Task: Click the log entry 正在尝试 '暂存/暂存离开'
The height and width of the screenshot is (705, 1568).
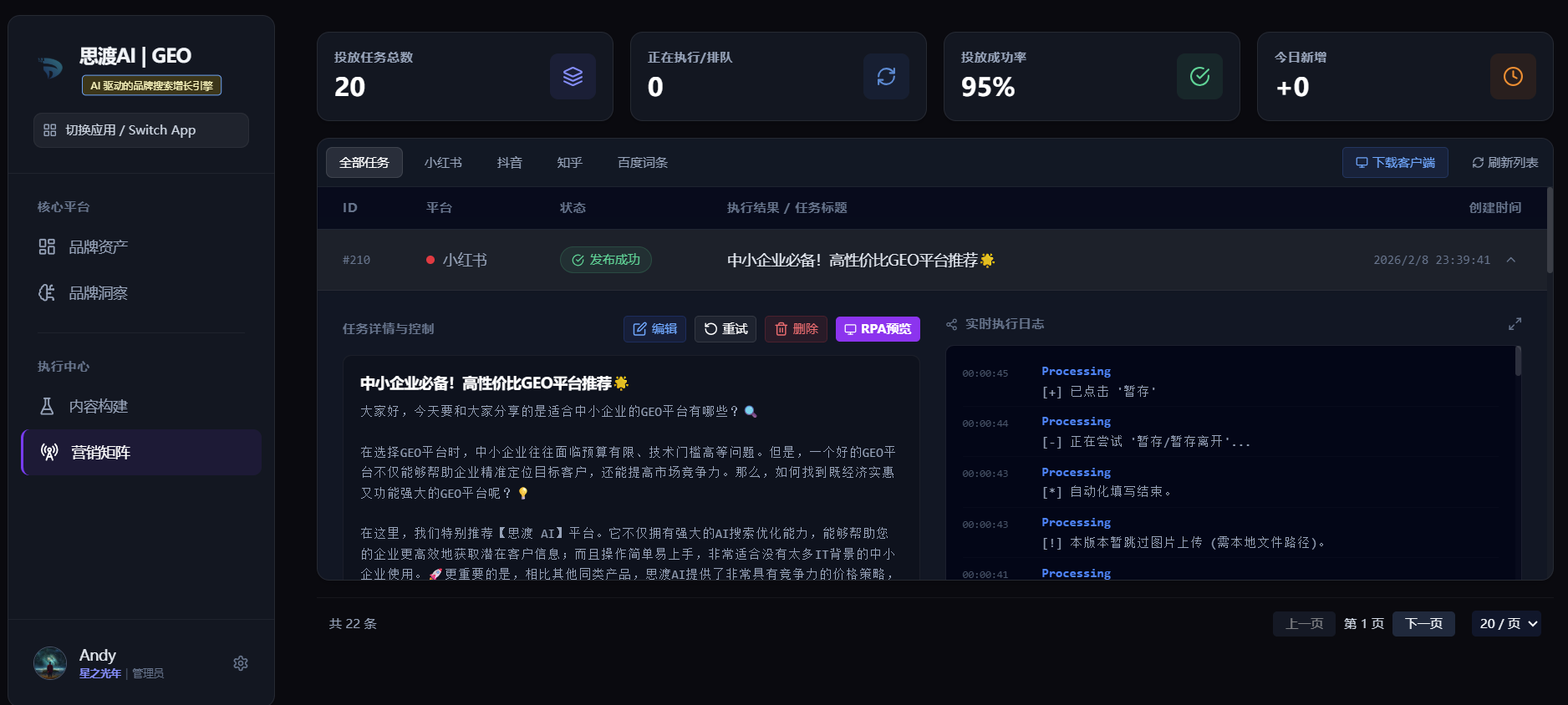Action: pyautogui.click(x=1146, y=442)
